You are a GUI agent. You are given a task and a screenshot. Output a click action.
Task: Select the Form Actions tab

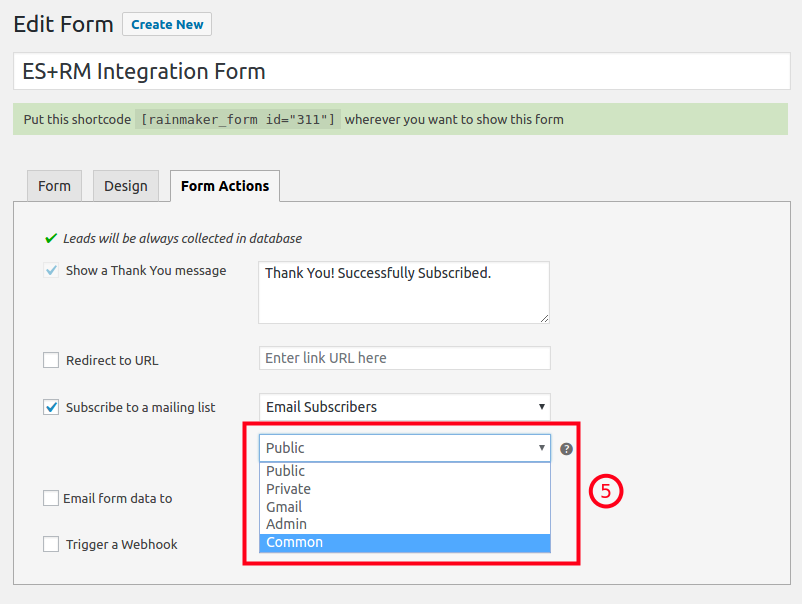pyautogui.click(x=225, y=186)
